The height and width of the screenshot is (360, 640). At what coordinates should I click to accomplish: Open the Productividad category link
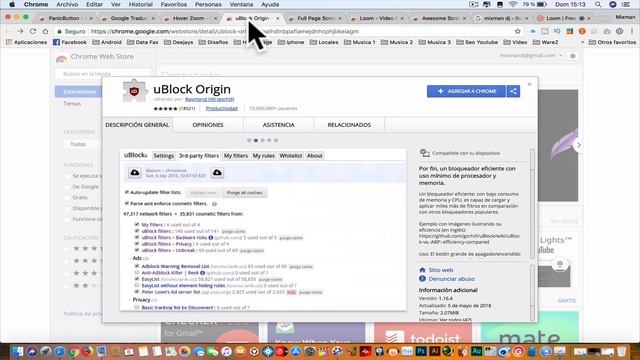pos(222,109)
